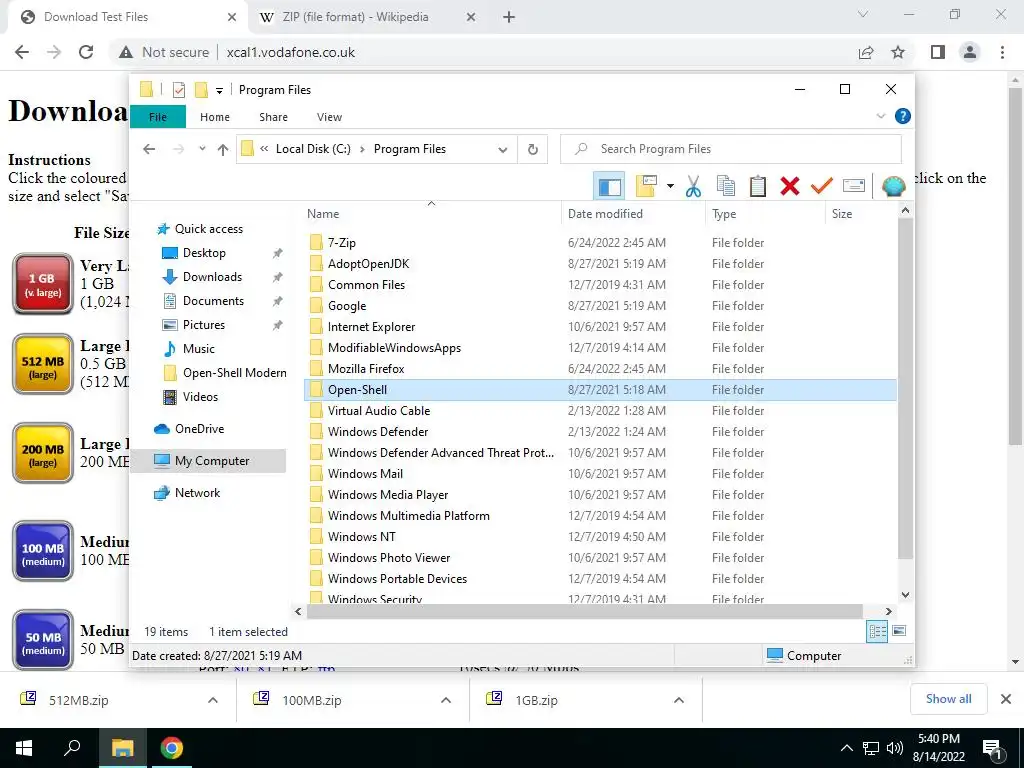Open the Home ribbon tab

pyautogui.click(x=215, y=117)
